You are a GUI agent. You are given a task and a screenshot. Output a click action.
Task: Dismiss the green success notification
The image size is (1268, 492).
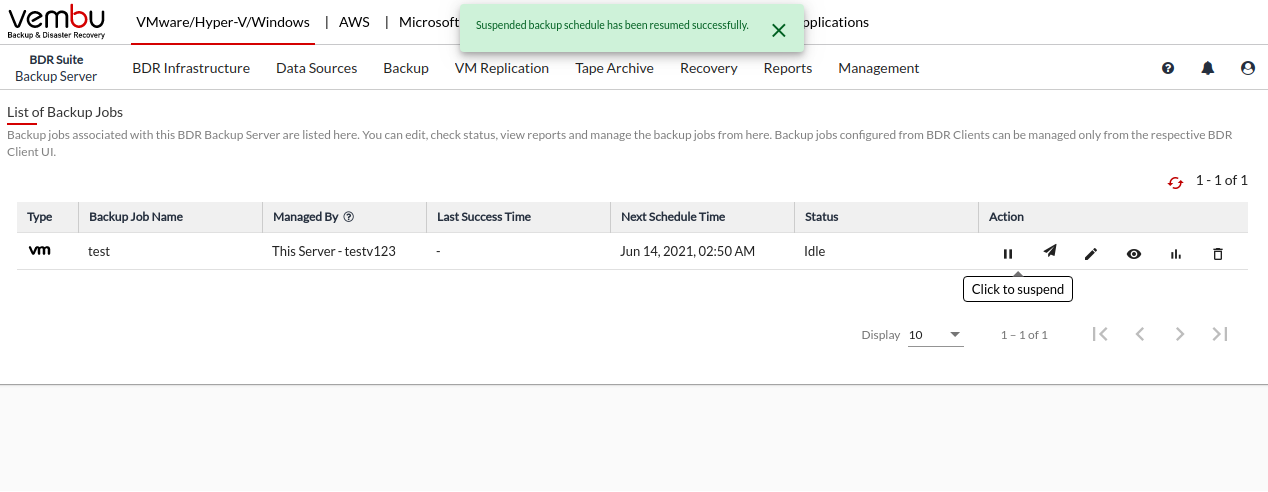[778, 30]
